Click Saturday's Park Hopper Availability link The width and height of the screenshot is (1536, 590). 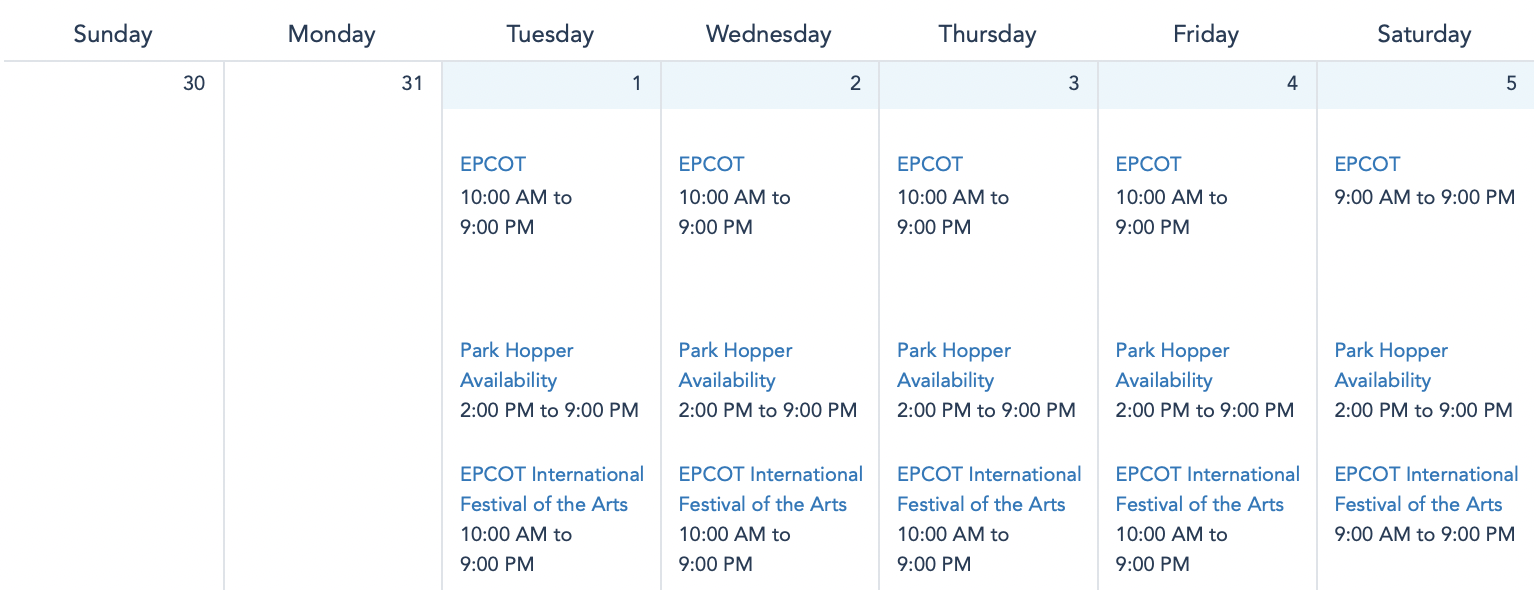[x=1391, y=365]
